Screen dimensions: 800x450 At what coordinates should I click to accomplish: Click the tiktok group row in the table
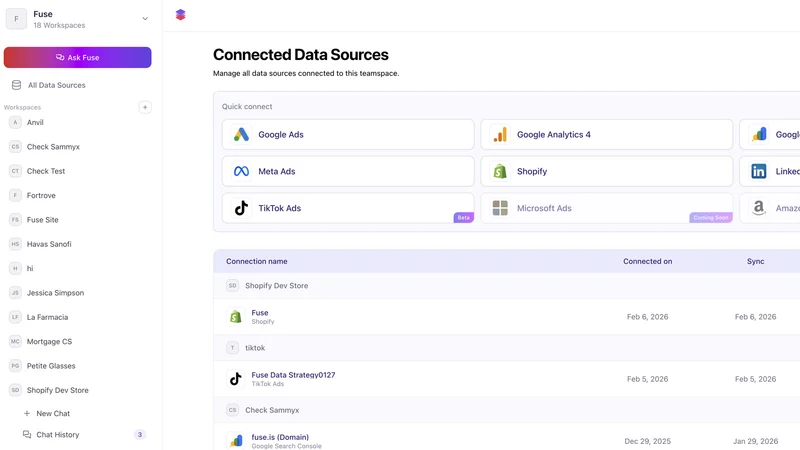point(507,348)
